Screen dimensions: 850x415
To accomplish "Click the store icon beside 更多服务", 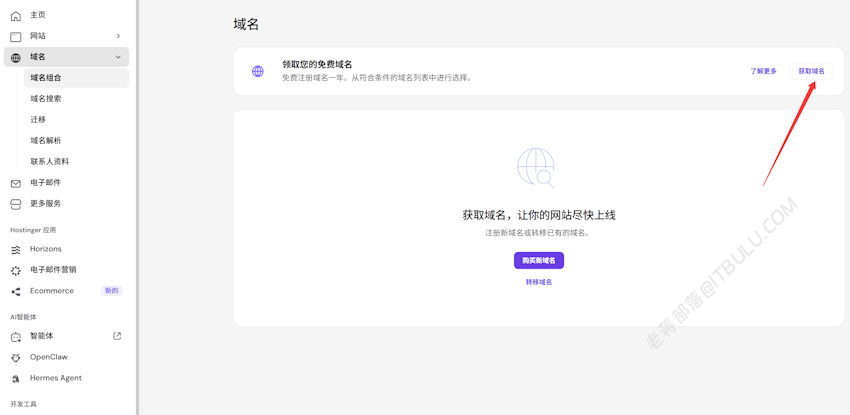I will (x=16, y=204).
